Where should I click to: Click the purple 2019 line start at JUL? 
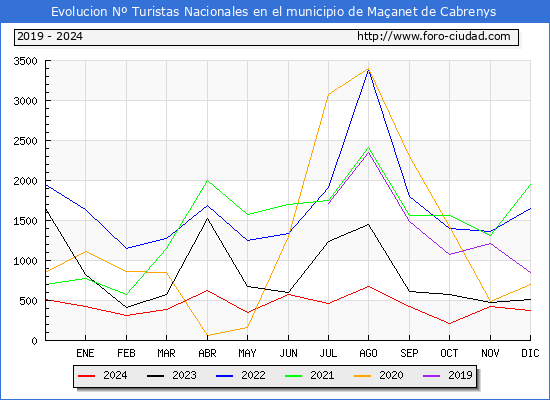click(x=328, y=204)
